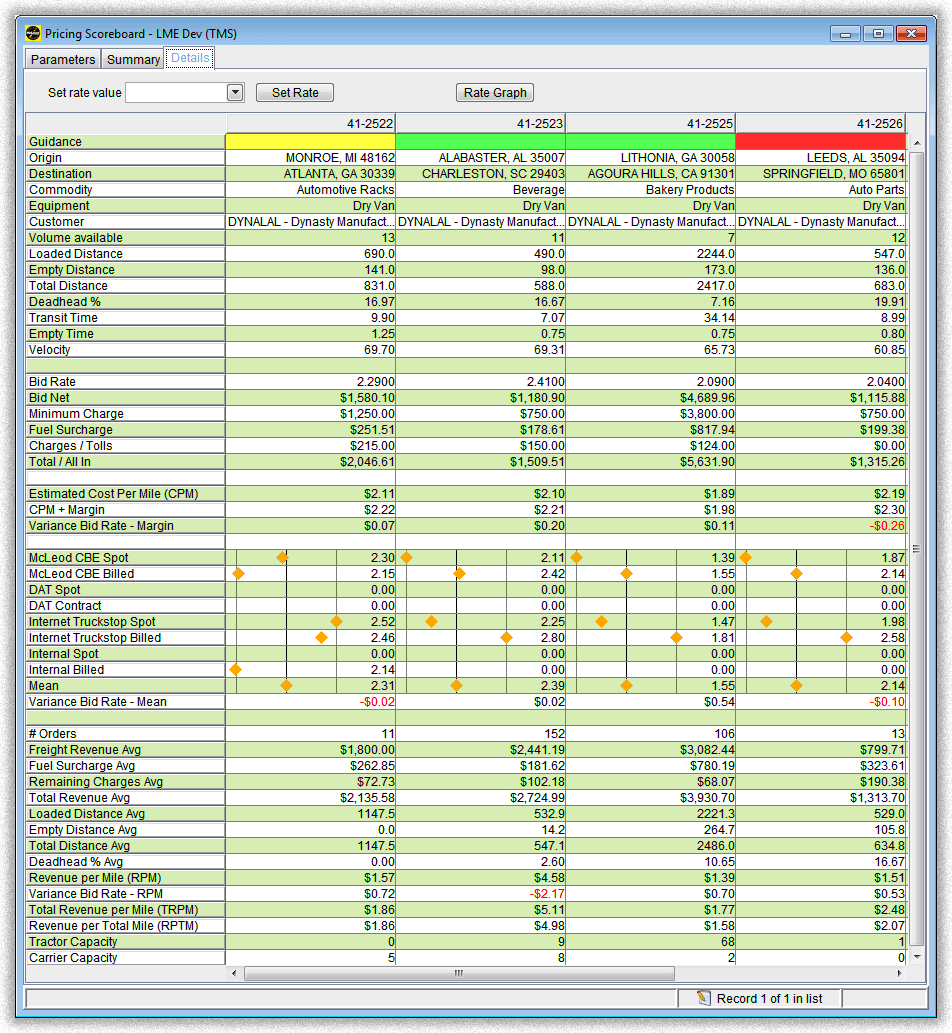This screenshot has height=1033, width=952.
Task: Click Internet Truckstop Spot diamond marker for 41-2525
Action: tap(601, 622)
